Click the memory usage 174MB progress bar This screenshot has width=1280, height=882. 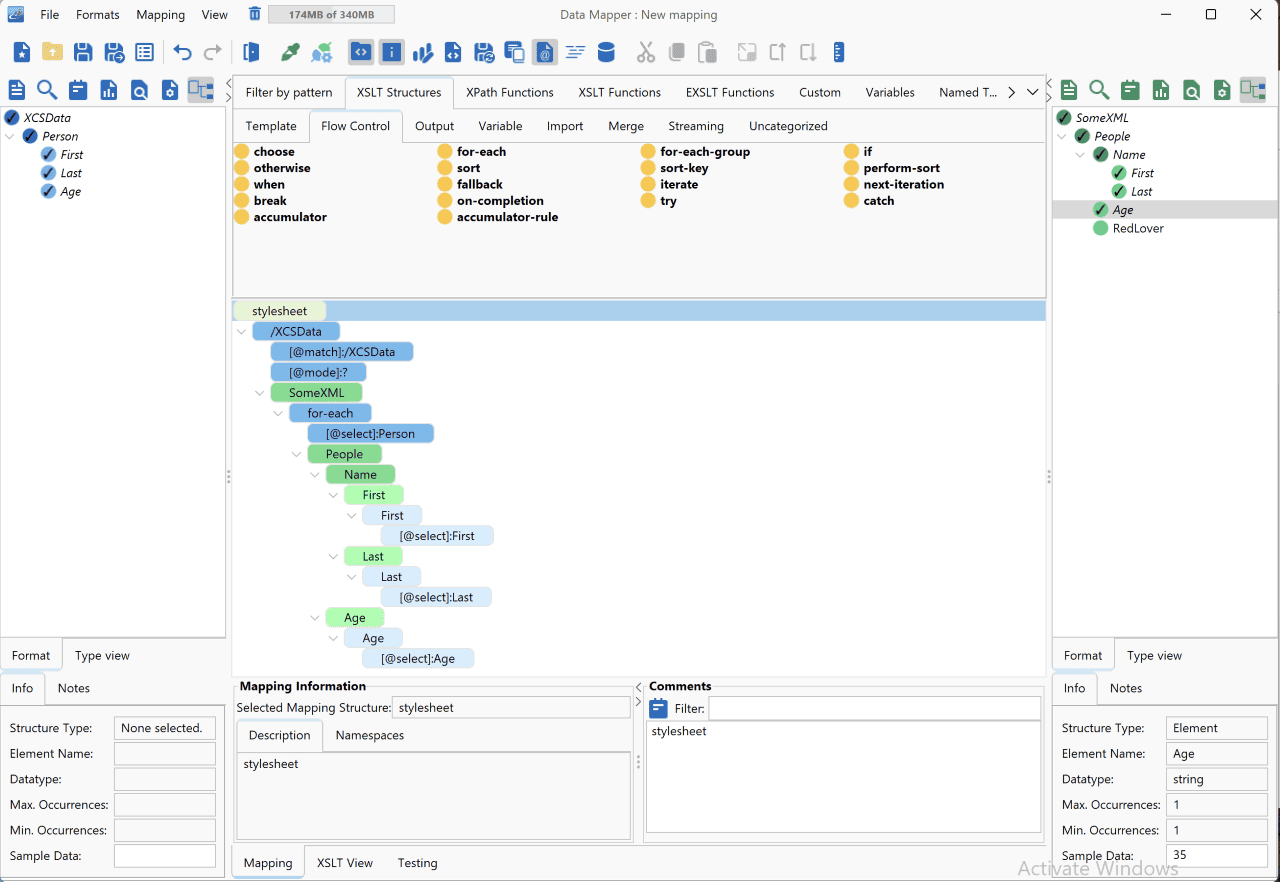[331, 15]
